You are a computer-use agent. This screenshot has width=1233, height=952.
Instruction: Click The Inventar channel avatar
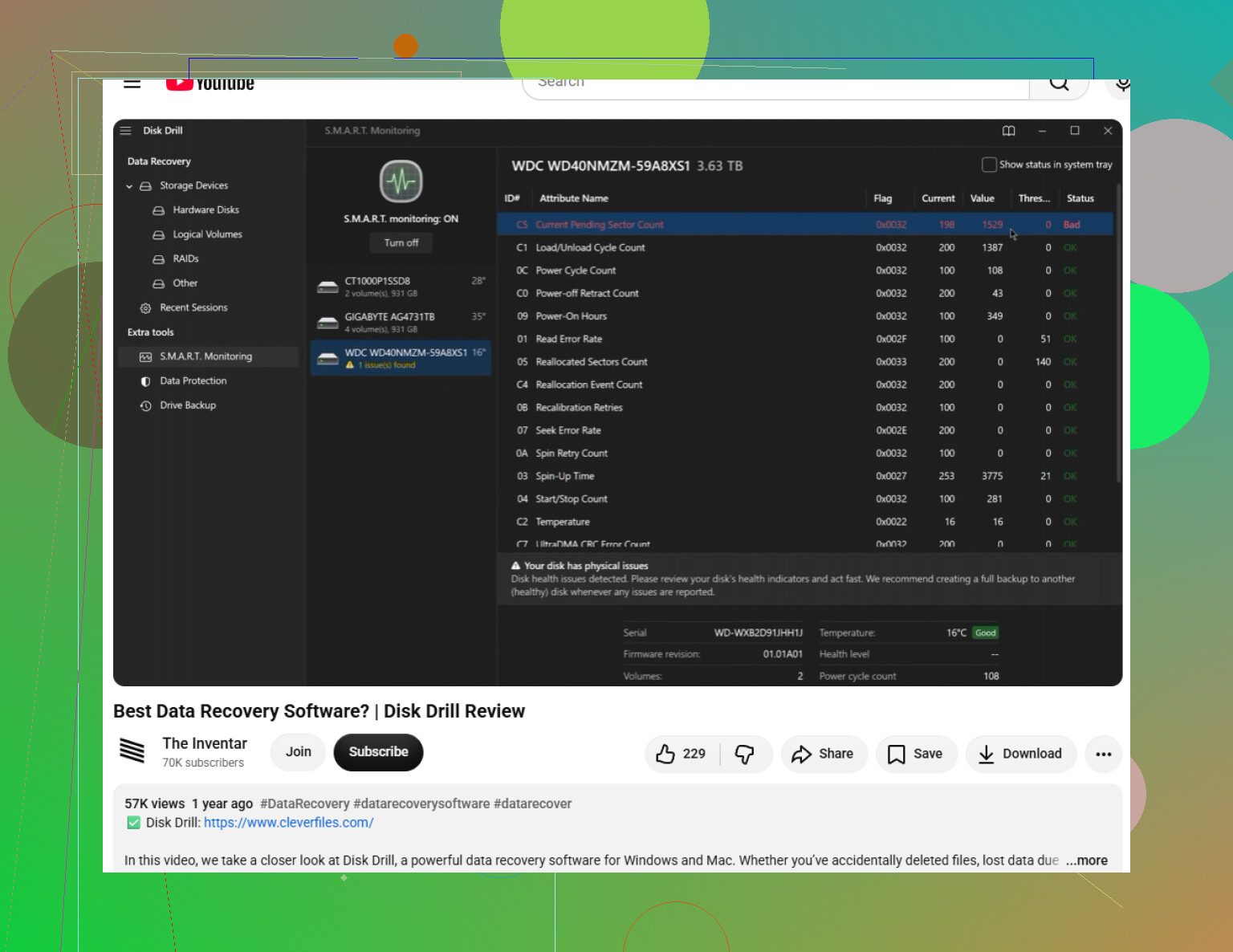[x=132, y=751]
